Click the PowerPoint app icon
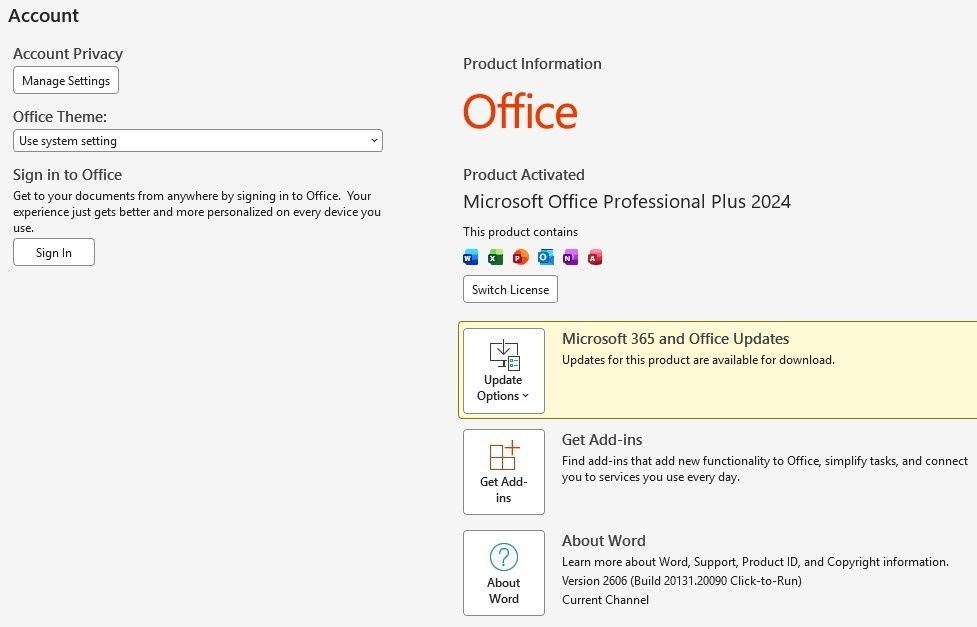The width and height of the screenshot is (977, 627). click(x=520, y=257)
